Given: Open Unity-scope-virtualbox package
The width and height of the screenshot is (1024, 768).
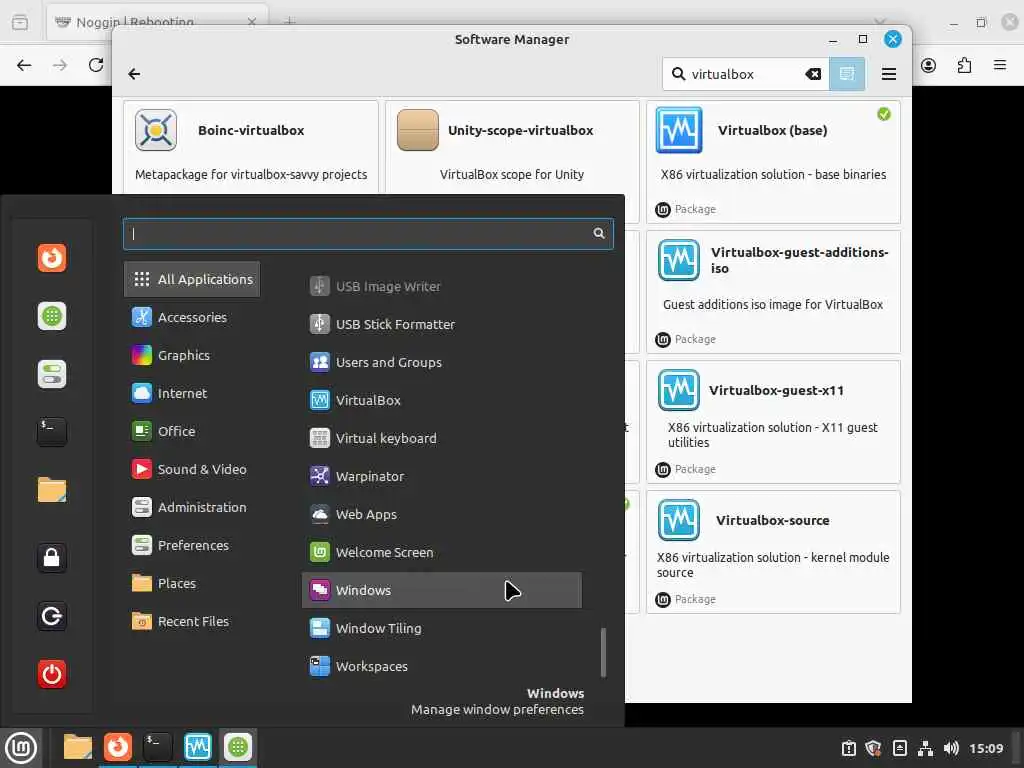Looking at the screenshot, I should point(512,147).
